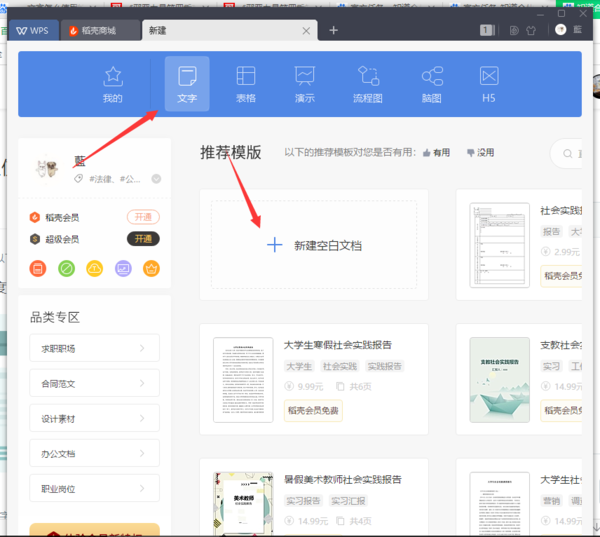Click the WPS home tab

coord(34,31)
